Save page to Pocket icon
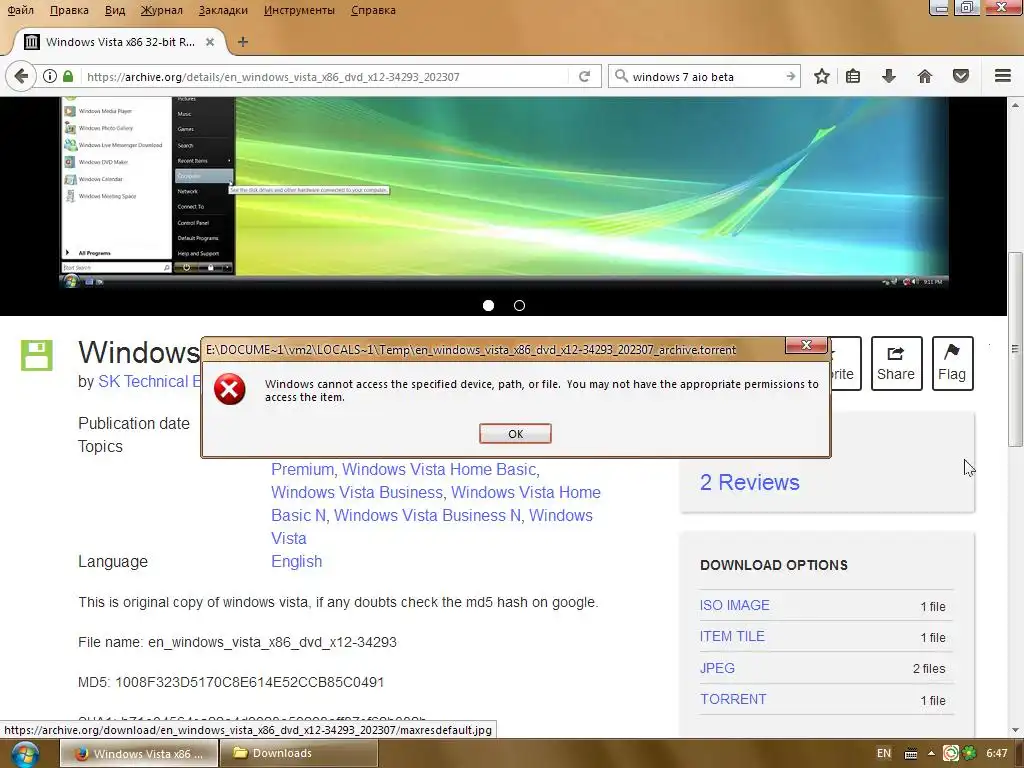 pos(961,76)
